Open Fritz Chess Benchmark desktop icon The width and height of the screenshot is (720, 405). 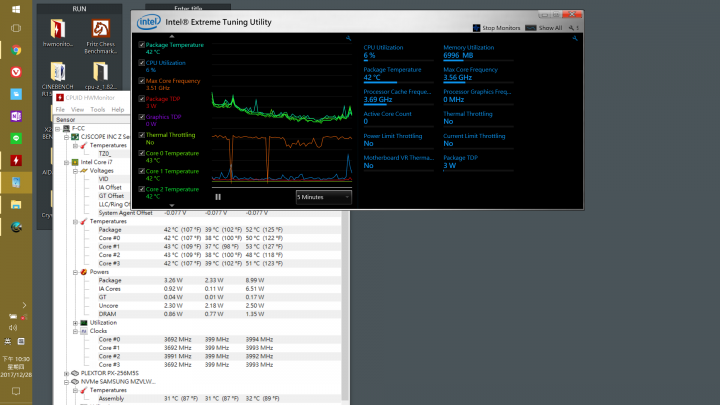(x=101, y=29)
